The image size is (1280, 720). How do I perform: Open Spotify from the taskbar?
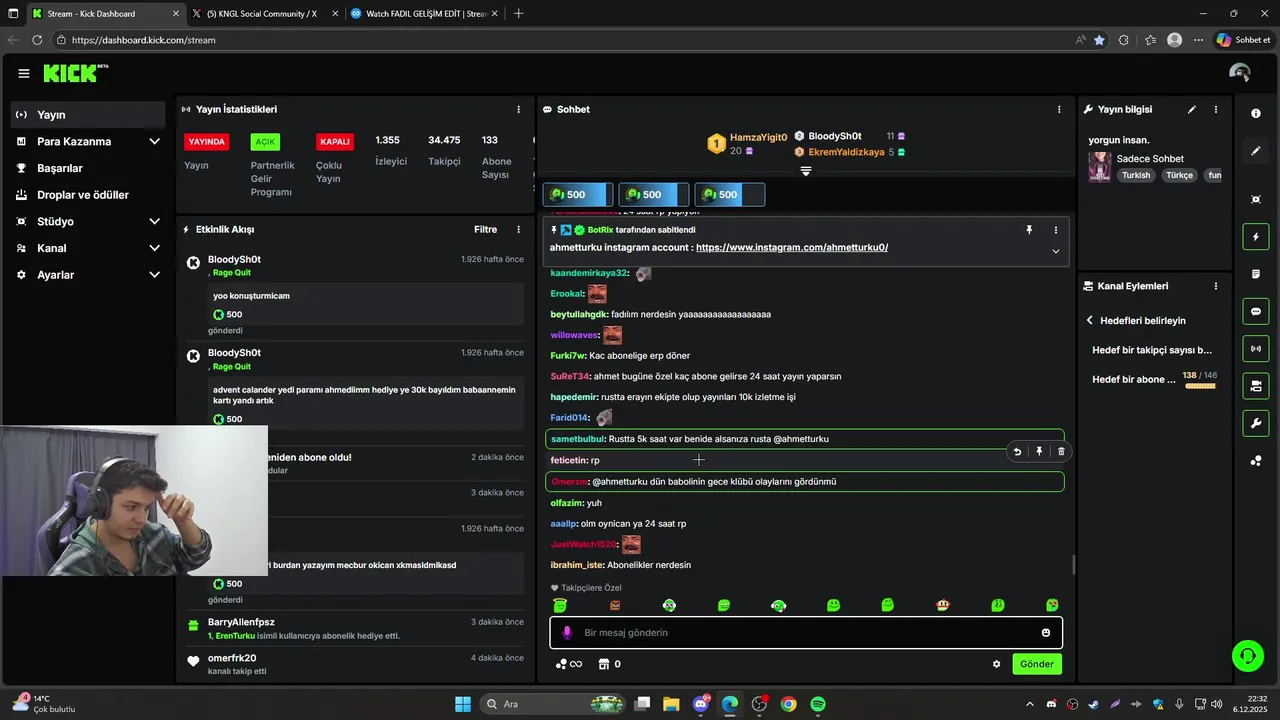pyautogui.click(x=818, y=704)
